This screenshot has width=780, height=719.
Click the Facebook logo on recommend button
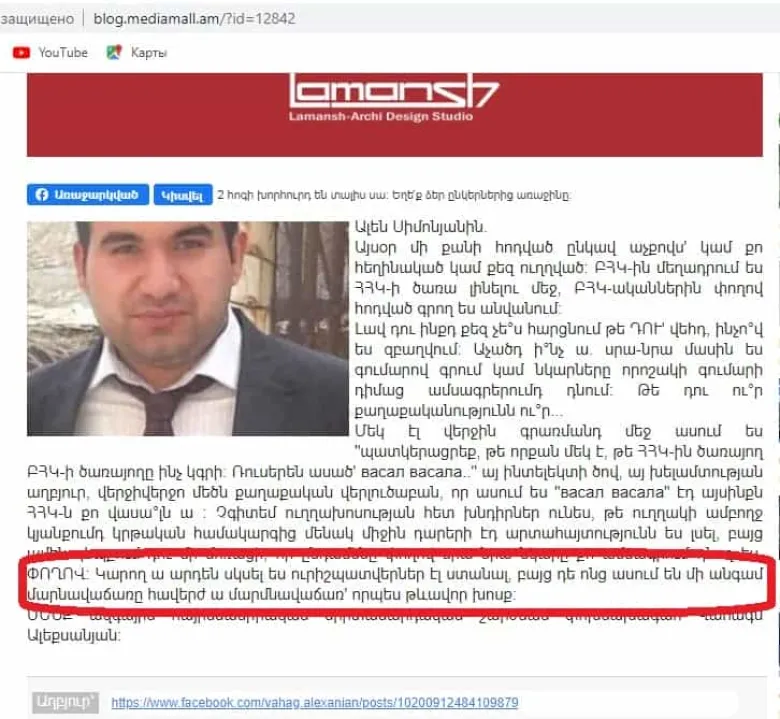coord(42,195)
